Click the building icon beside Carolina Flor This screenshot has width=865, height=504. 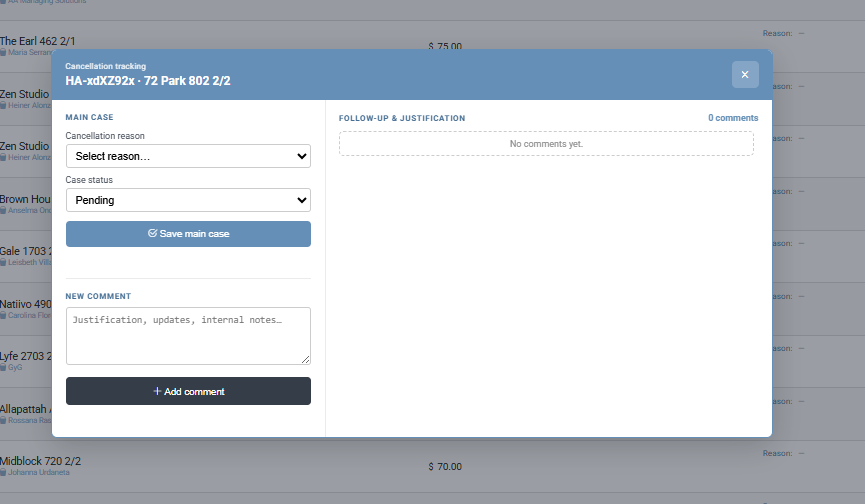[x=3, y=315]
